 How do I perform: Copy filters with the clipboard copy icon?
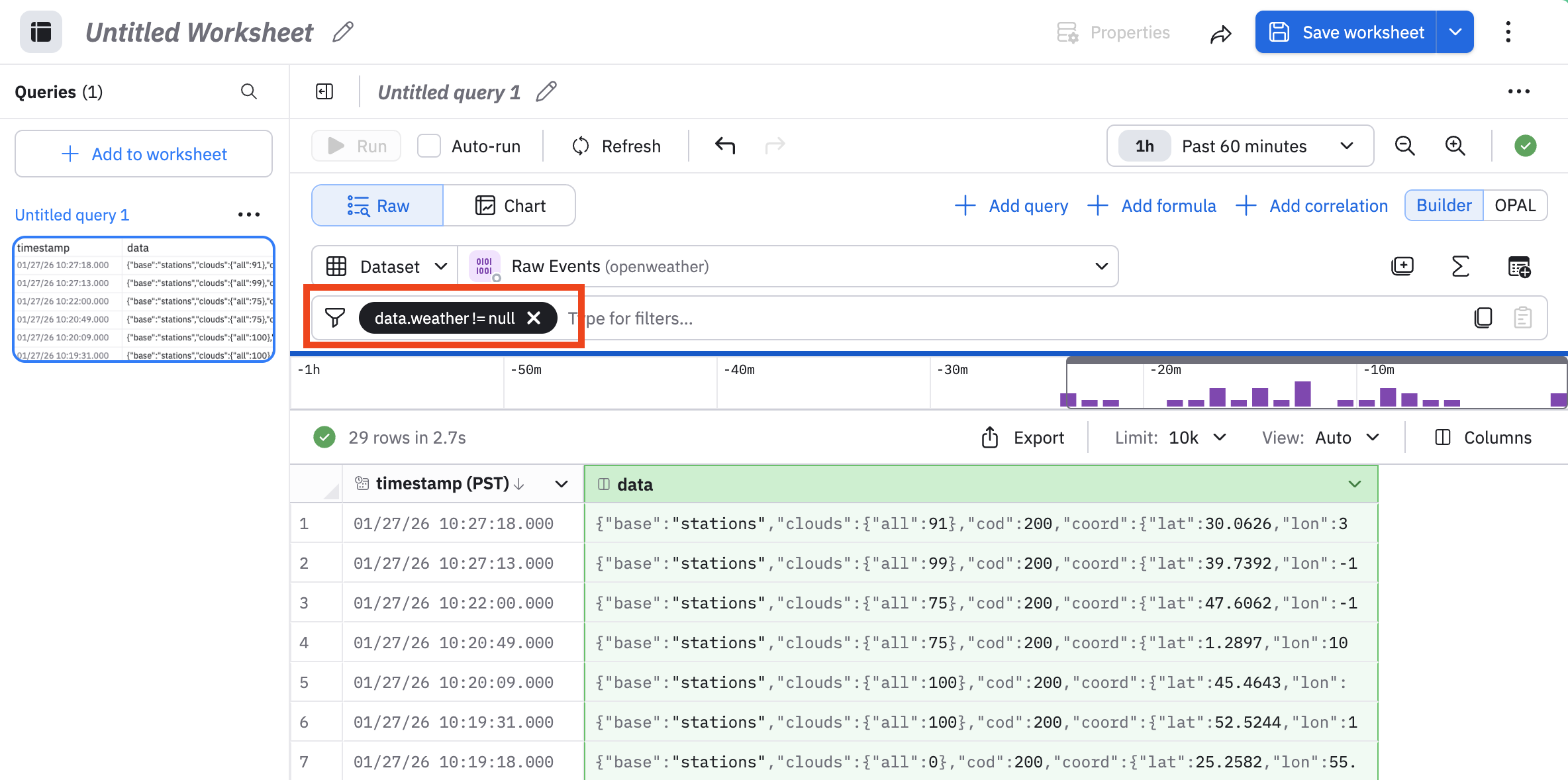1483,318
